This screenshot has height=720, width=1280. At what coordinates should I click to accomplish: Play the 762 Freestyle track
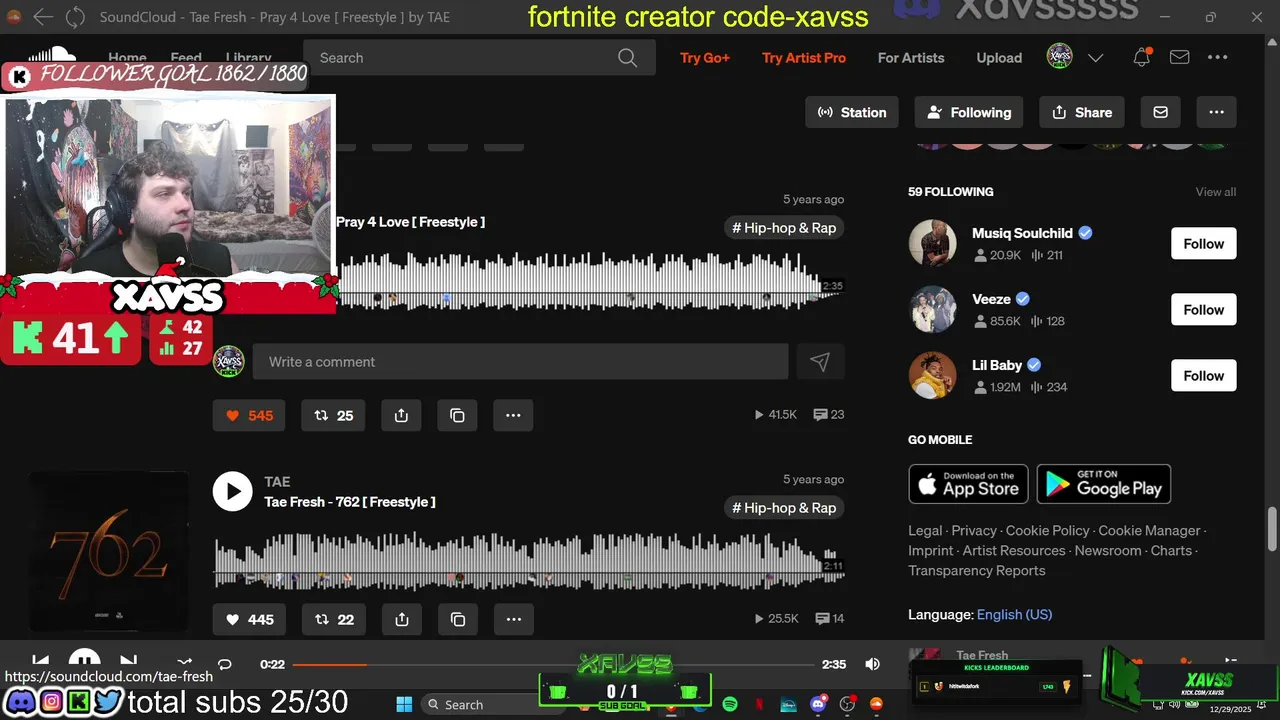coord(232,492)
